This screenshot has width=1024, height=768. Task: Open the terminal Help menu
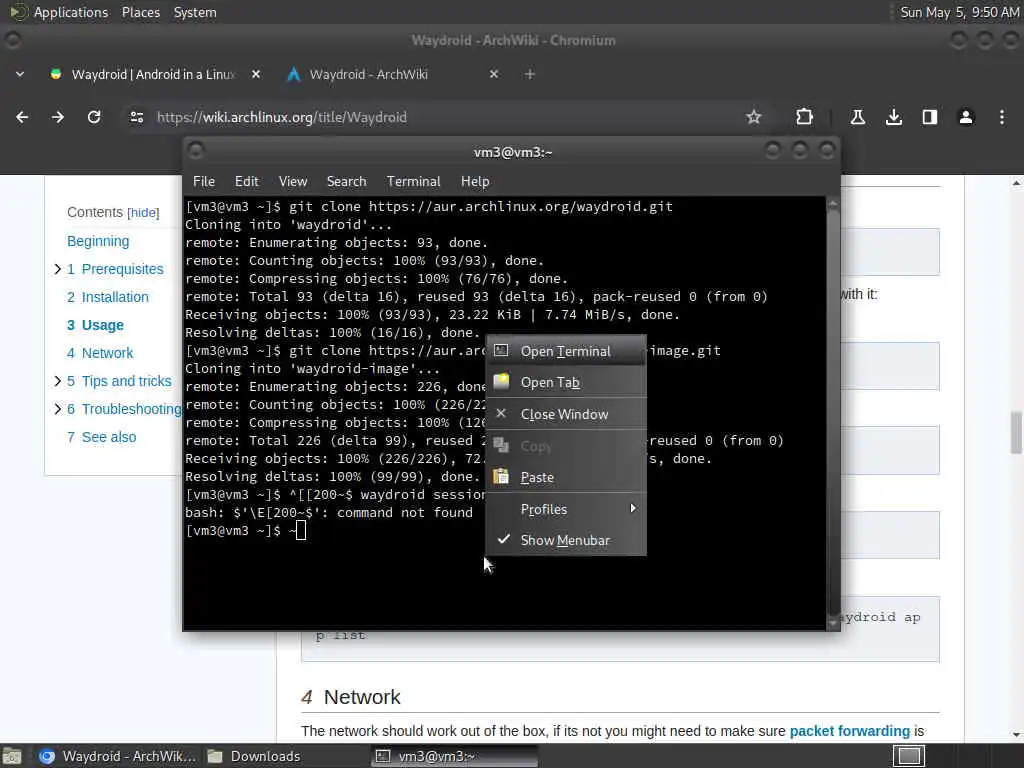point(475,182)
